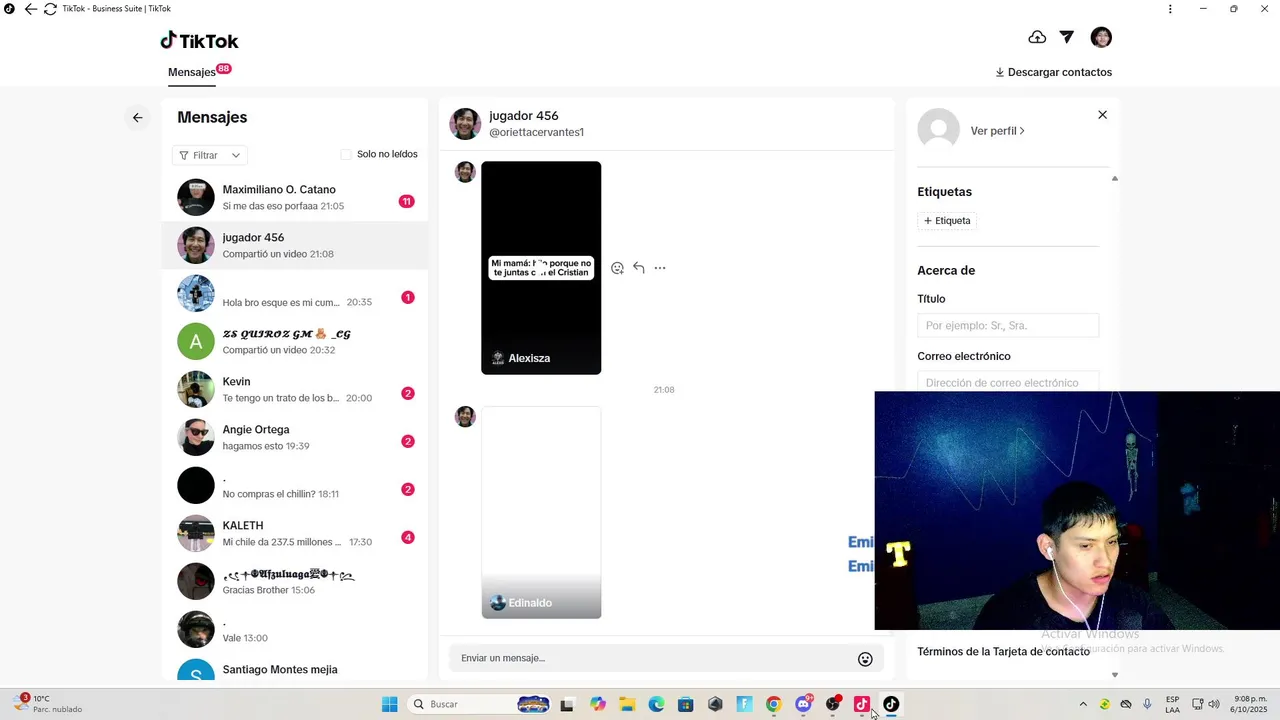Screen dimensions: 1280x720
Task: Open the 10°C weather widget
Action: (48, 704)
